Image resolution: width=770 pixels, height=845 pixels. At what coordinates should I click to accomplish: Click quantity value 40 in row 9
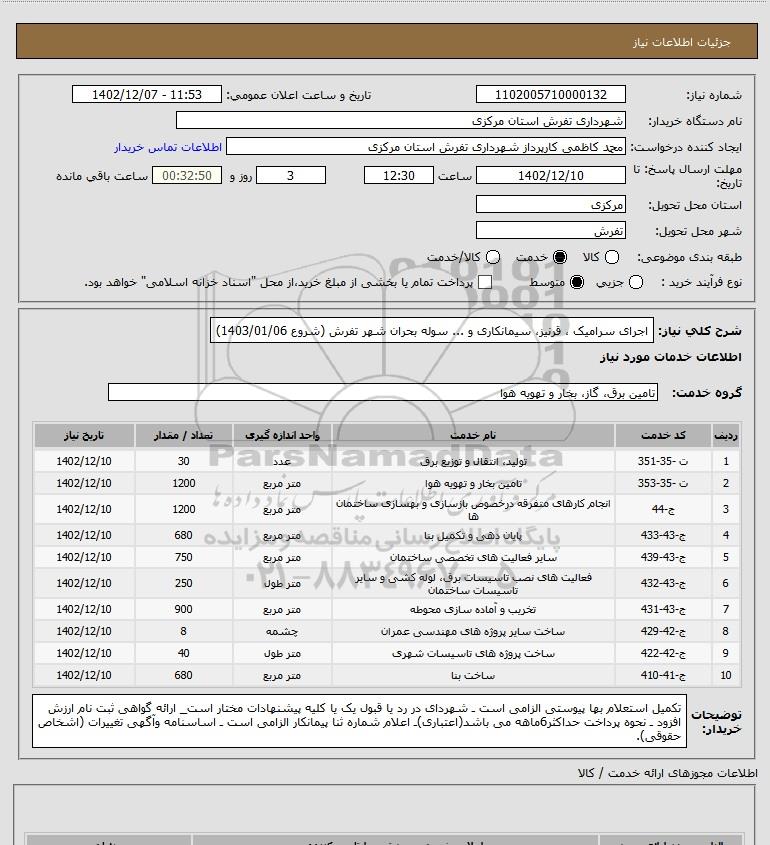point(183,654)
